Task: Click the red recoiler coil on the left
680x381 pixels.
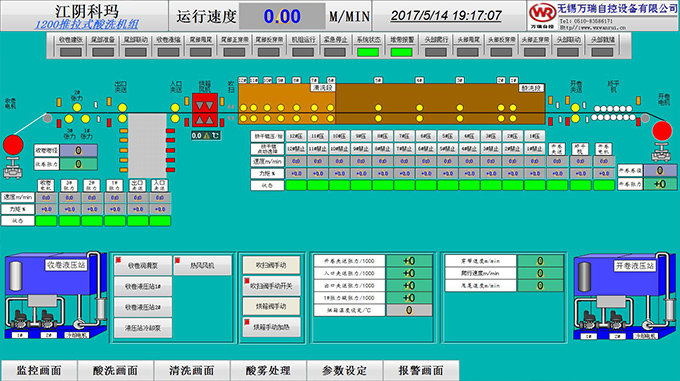Action: point(13,145)
